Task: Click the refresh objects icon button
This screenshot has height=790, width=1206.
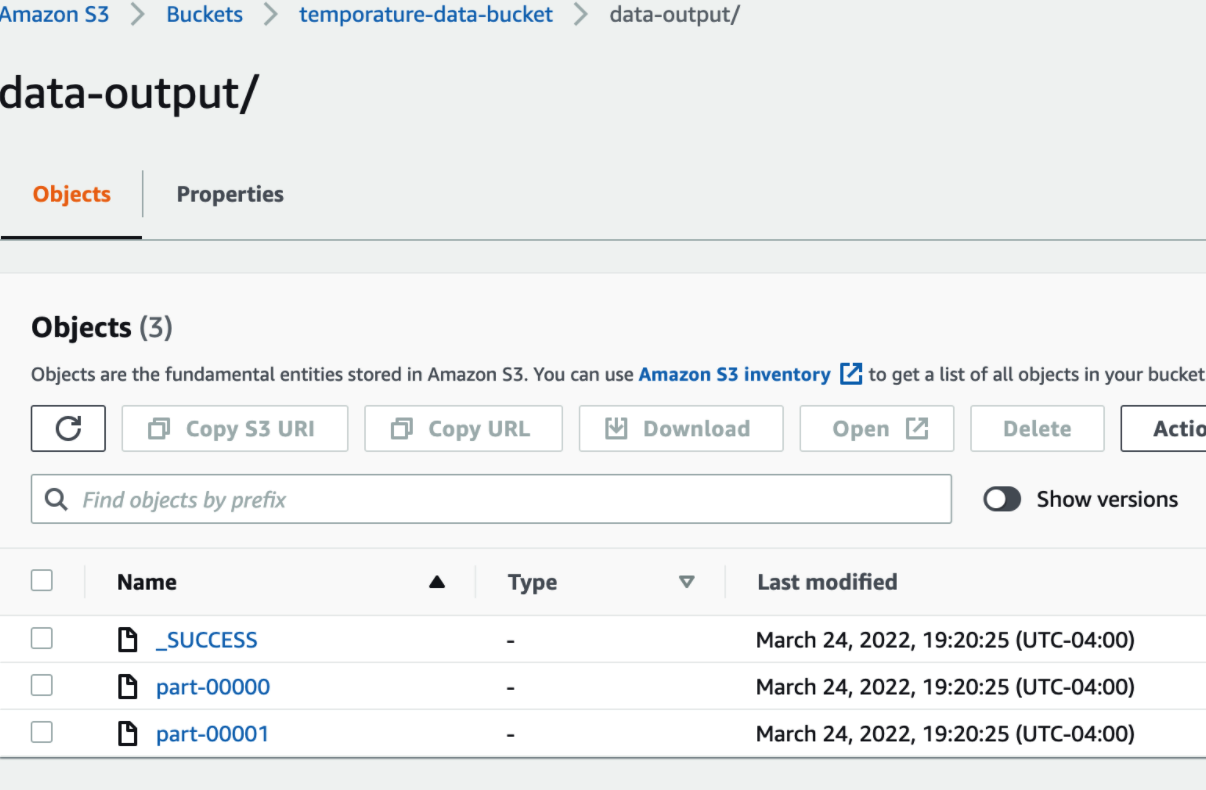Action: [x=68, y=428]
